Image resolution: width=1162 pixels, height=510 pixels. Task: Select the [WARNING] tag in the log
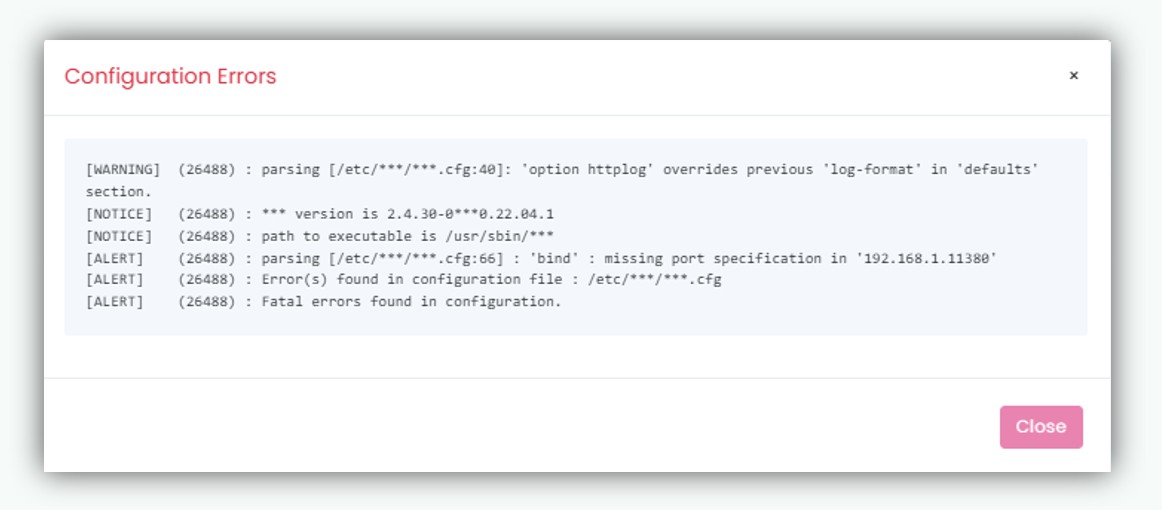pos(122,170)
